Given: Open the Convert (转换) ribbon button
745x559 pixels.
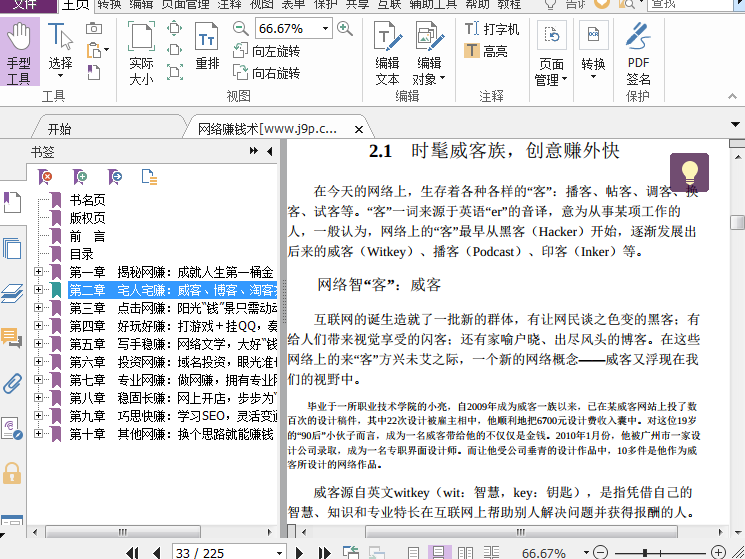Looking at the screenshot, I should (593, 51).
